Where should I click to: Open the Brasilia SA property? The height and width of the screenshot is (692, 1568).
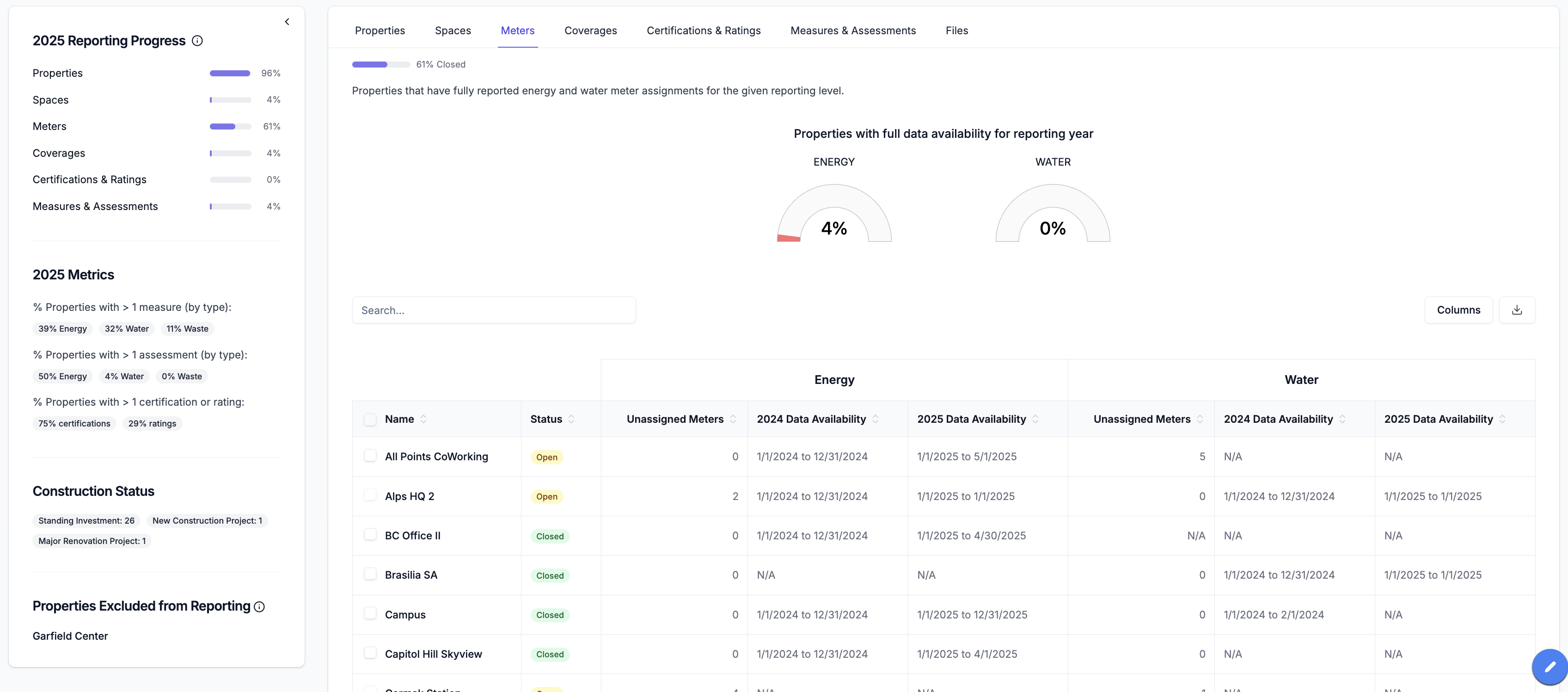pyautogui.click(x=411, y=575)
